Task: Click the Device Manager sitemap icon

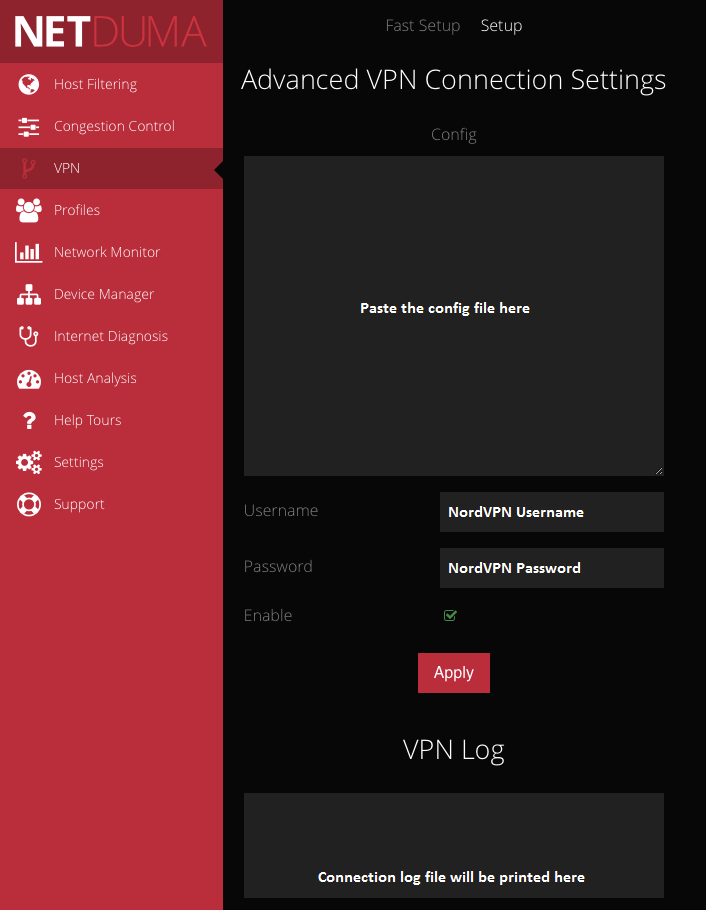Action: [29, 294]
